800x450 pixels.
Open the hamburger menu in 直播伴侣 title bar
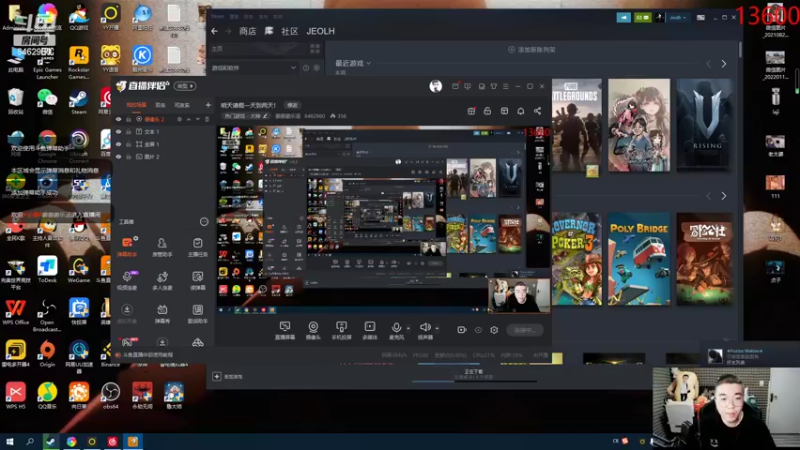tap(506, 86)
